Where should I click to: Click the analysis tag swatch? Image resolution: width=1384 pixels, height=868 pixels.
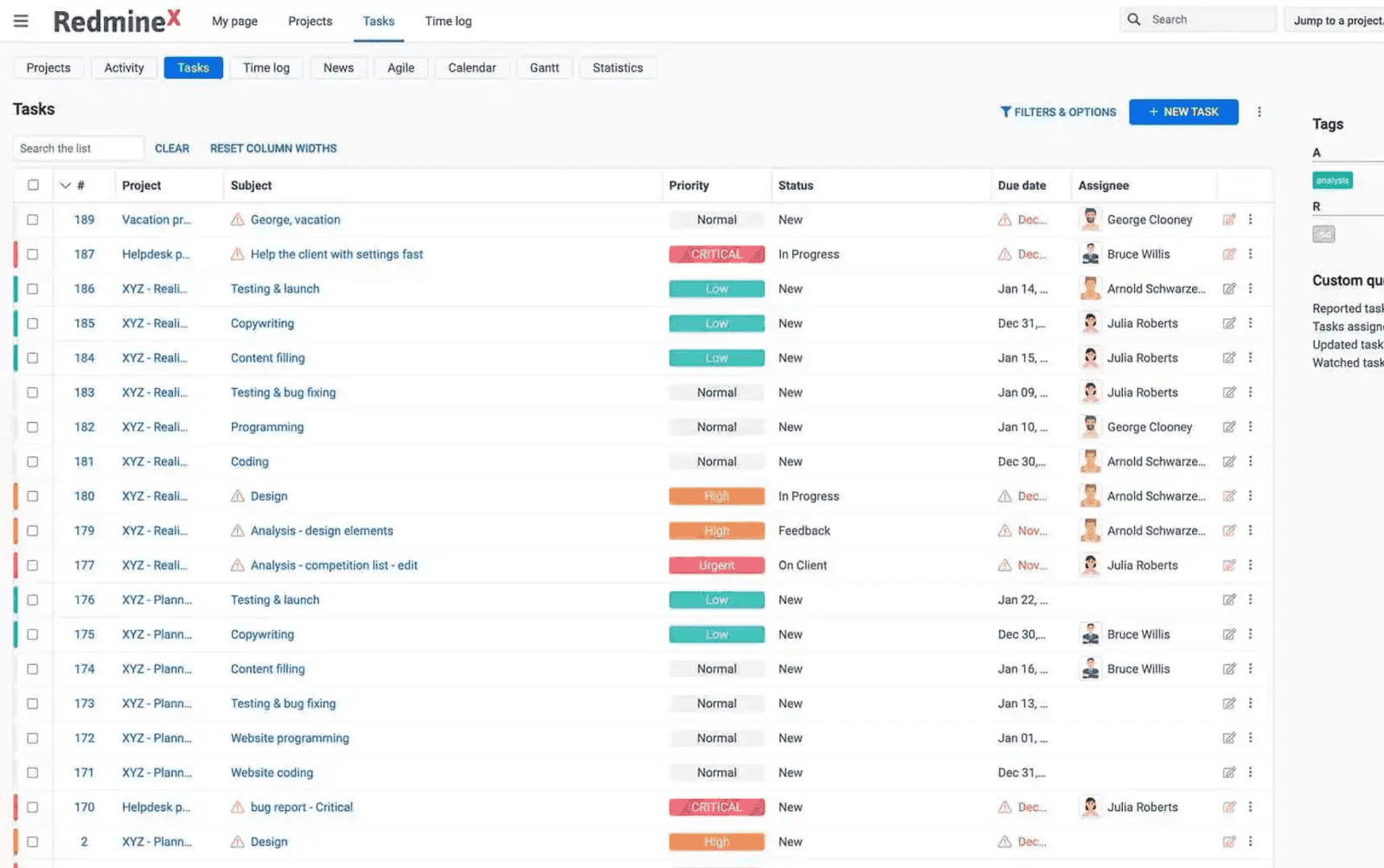pyautogui.click(x=1331, y=180)
